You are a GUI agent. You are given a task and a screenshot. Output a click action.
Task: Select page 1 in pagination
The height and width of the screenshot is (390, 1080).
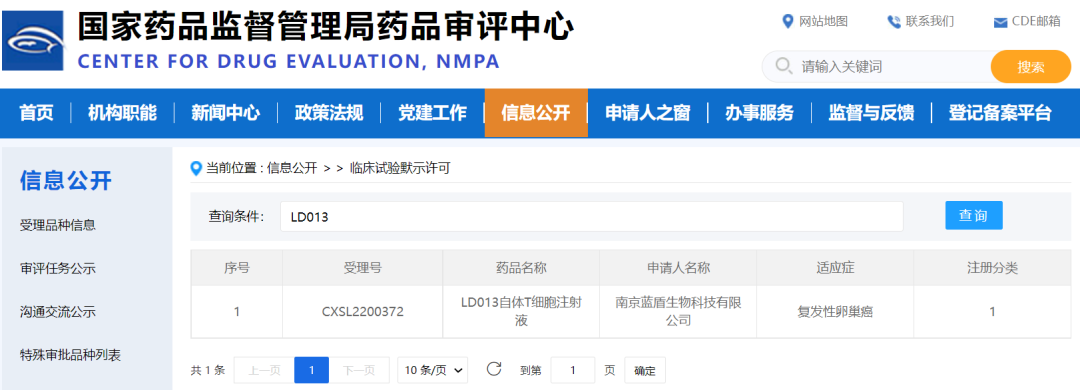pyautogui.click(x=311, y=370)
